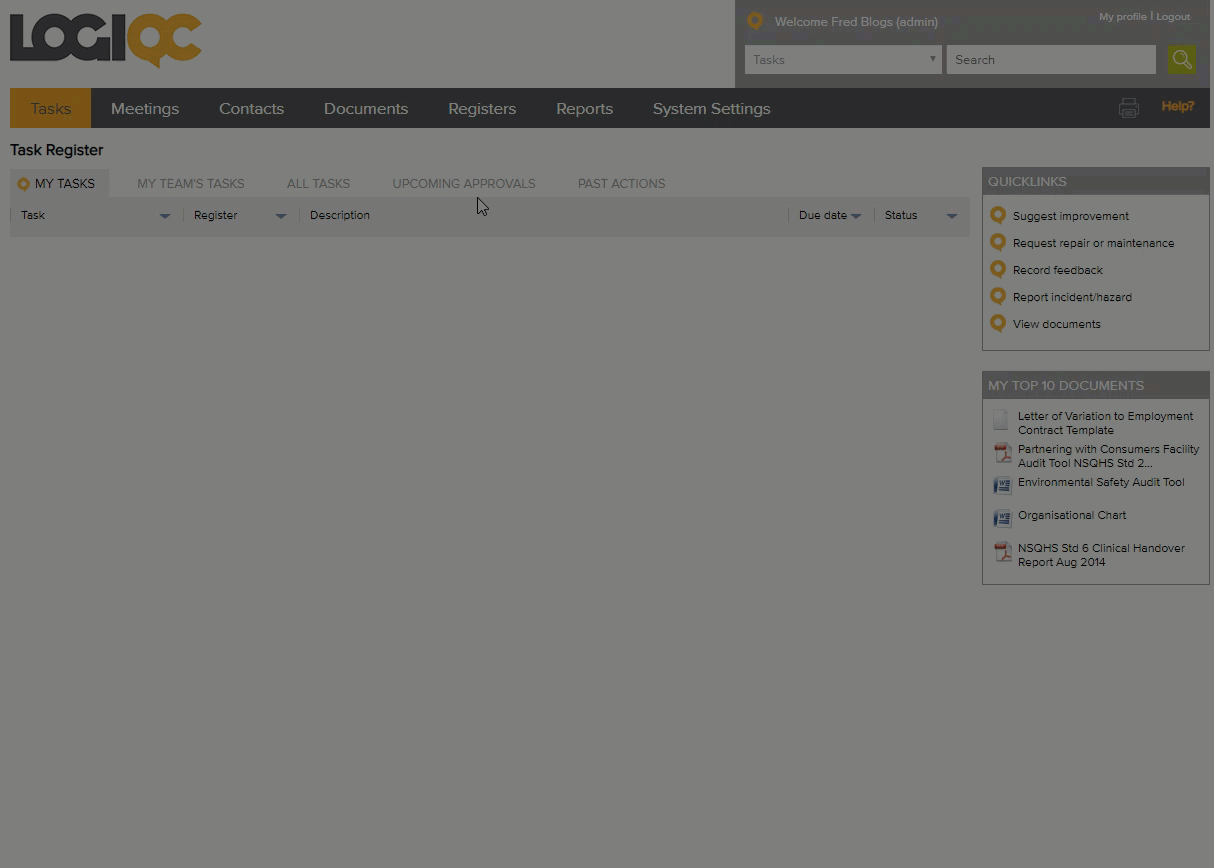Open the Tasks search category dropdown
Image resolution: width=1214 pixels, height=868 pixels.
point(842,60)
